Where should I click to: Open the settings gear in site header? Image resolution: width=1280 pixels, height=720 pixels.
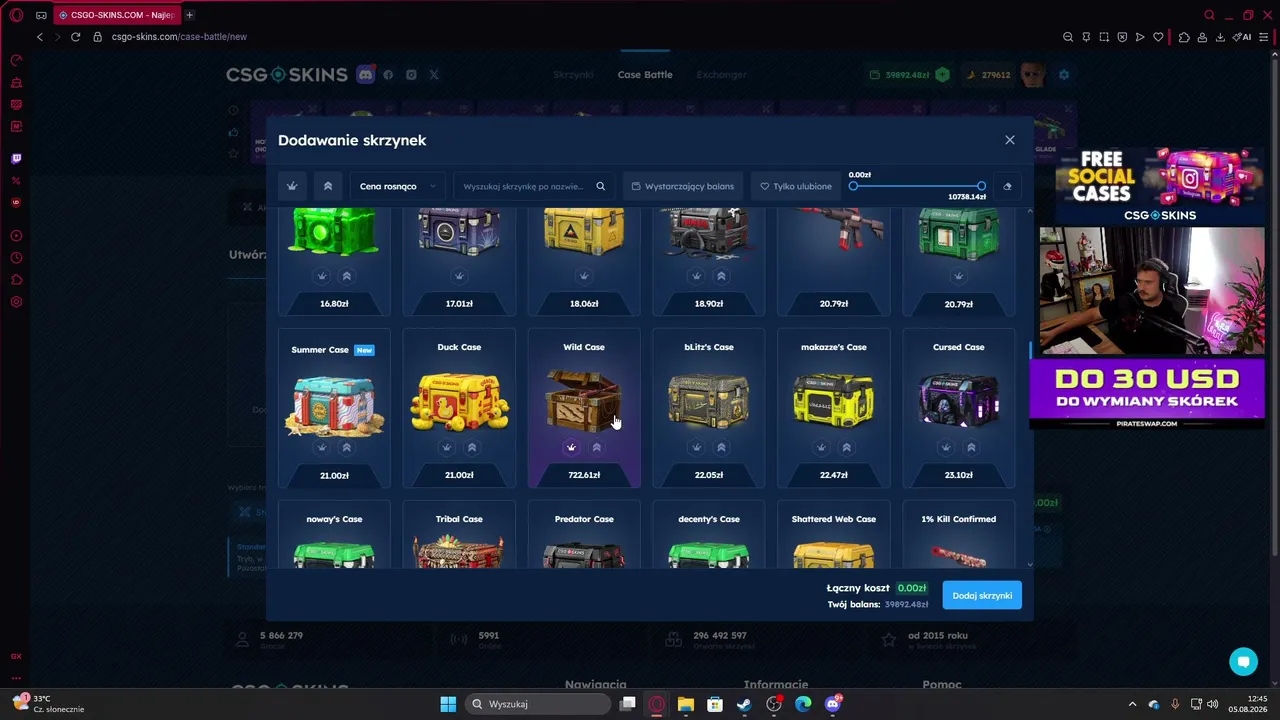pyautogui.click(x=1064, y=75)
